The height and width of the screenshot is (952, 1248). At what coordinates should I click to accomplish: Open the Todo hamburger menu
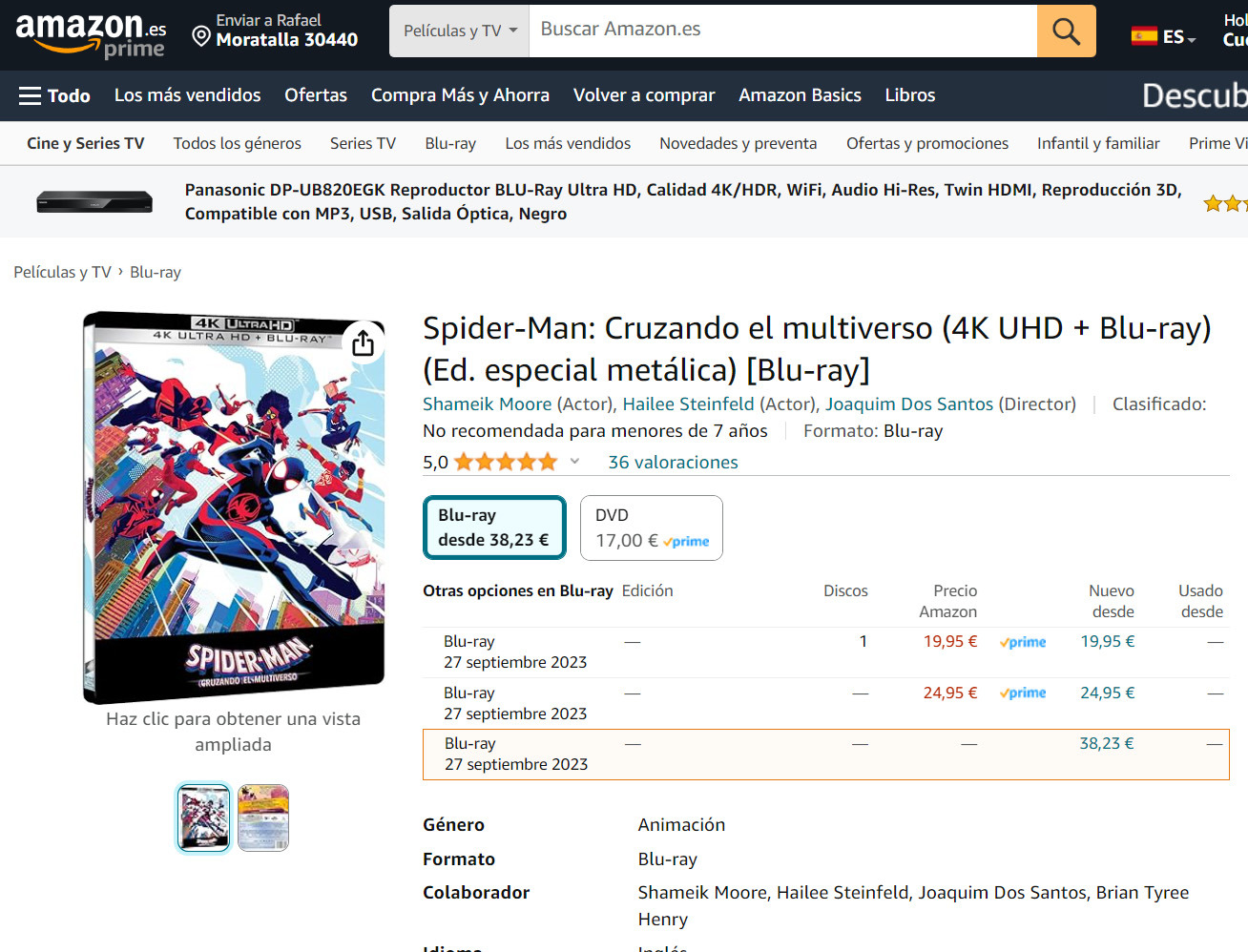pos(54,95)
